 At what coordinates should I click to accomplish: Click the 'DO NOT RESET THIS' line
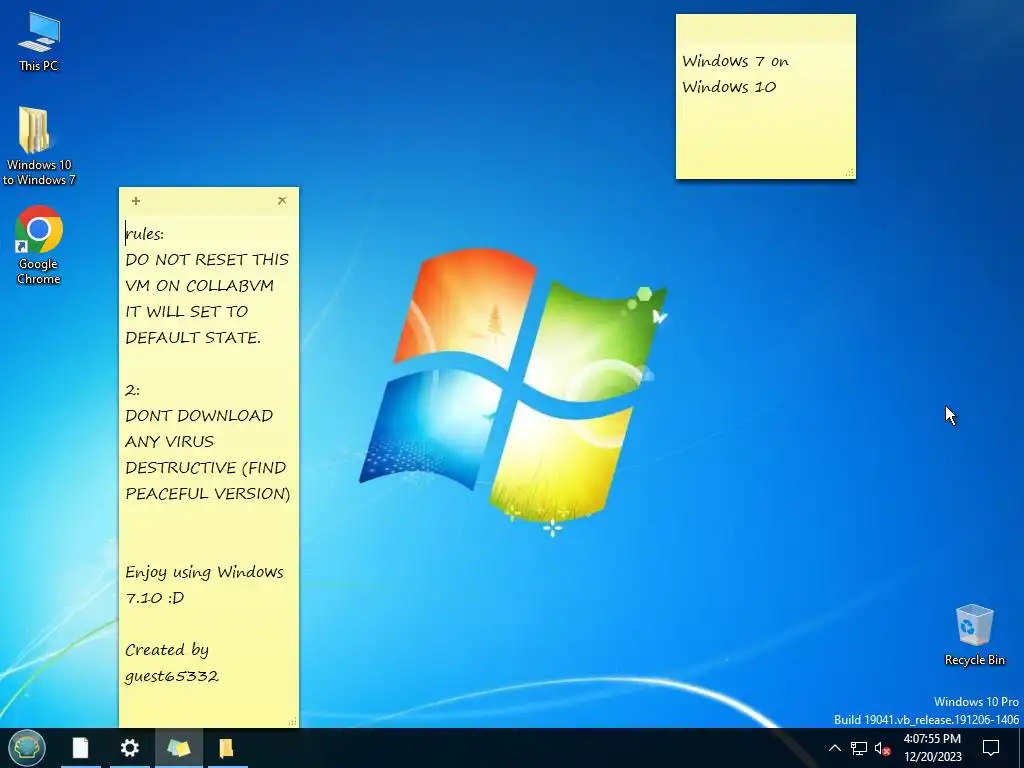[207, 260]
